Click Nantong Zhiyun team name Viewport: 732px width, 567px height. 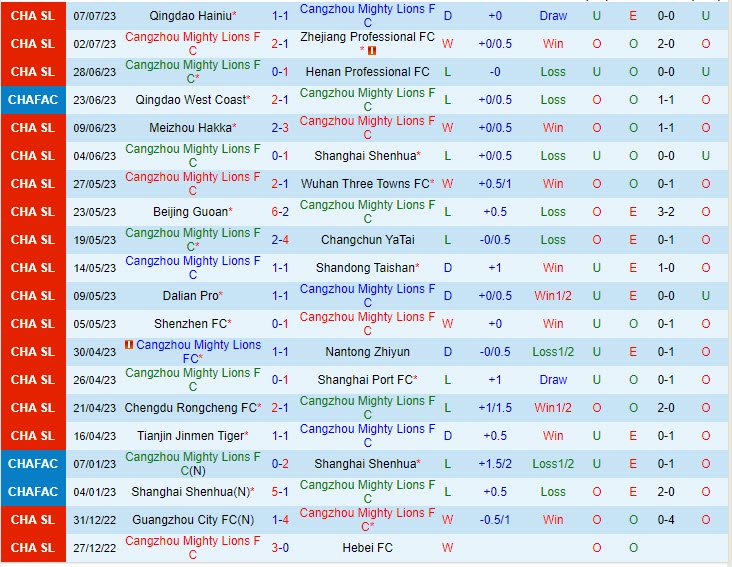(x=367, y=352)
